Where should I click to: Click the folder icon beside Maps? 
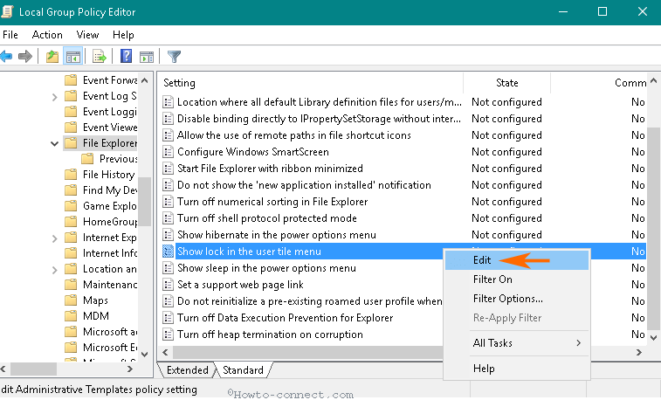coord(71,300)
